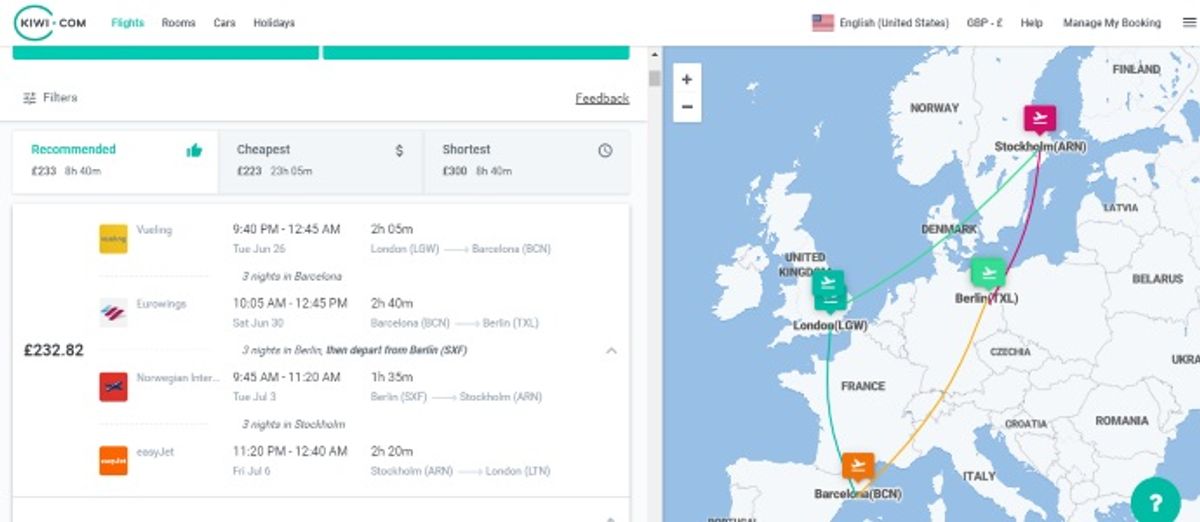Click the thumbs-up icon on Recommended

(194, 150)
